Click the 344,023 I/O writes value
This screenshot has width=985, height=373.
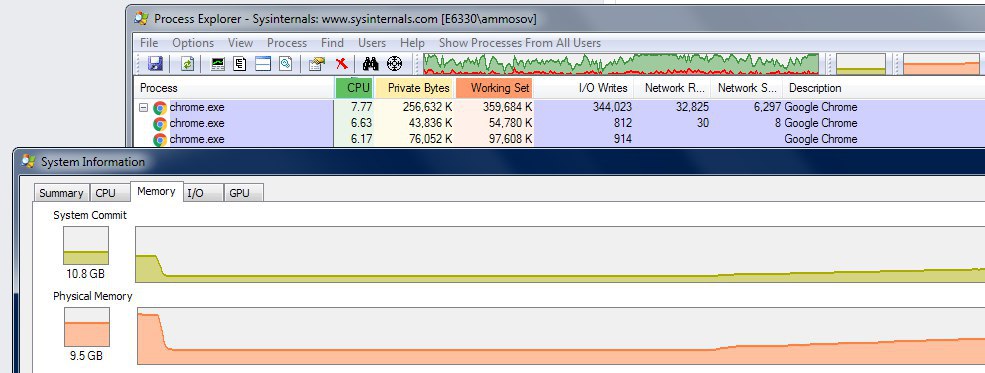coord(612,107)
